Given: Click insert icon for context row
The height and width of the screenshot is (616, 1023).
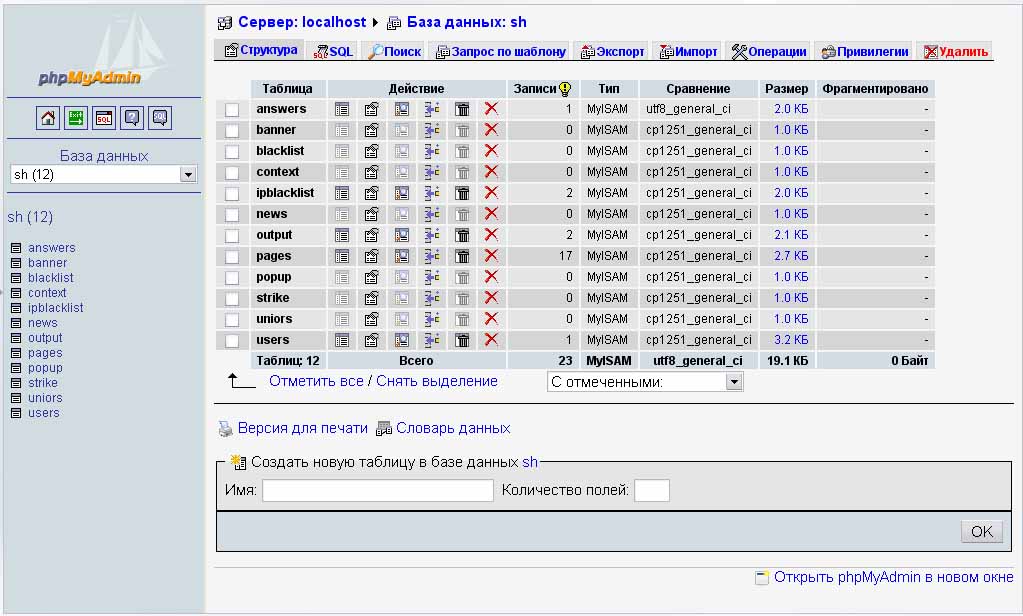Looking at the screenshot, I should 431,172.
